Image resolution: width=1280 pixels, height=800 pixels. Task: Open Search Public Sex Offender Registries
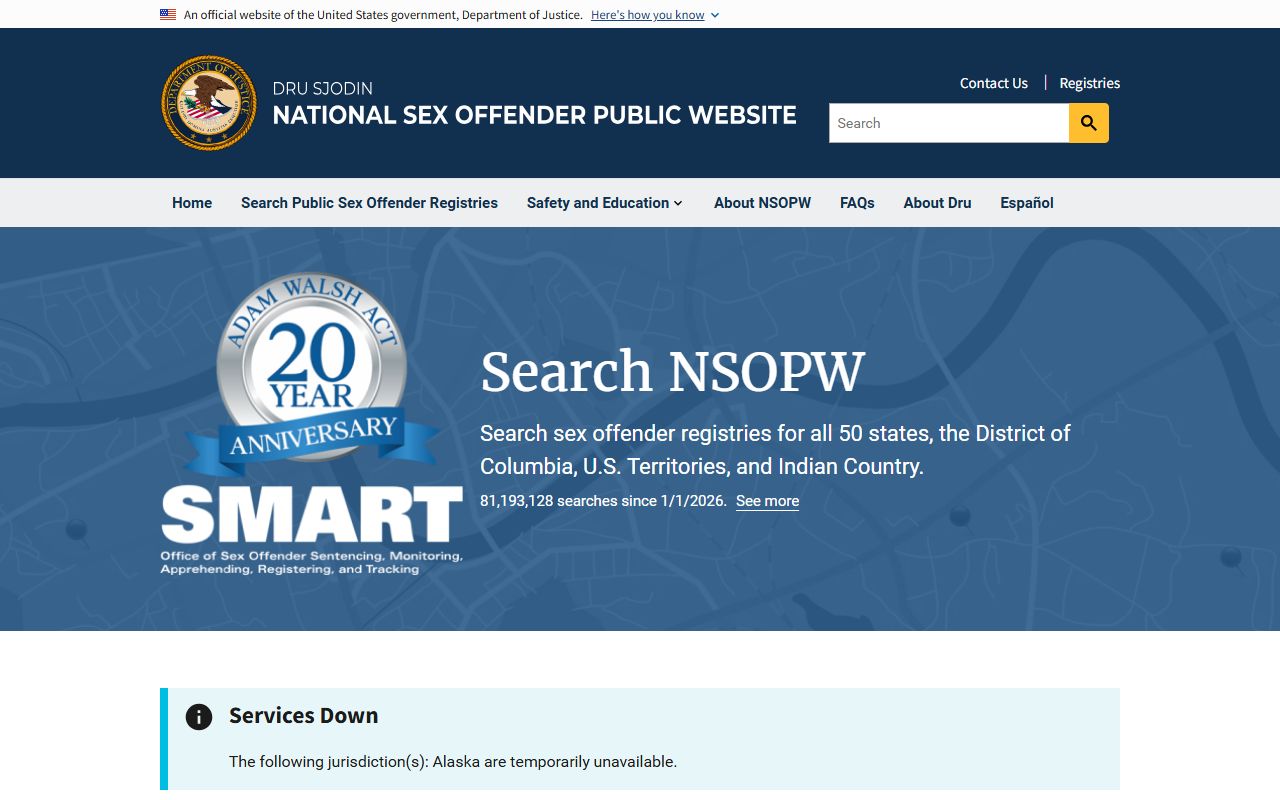point(369,203)
